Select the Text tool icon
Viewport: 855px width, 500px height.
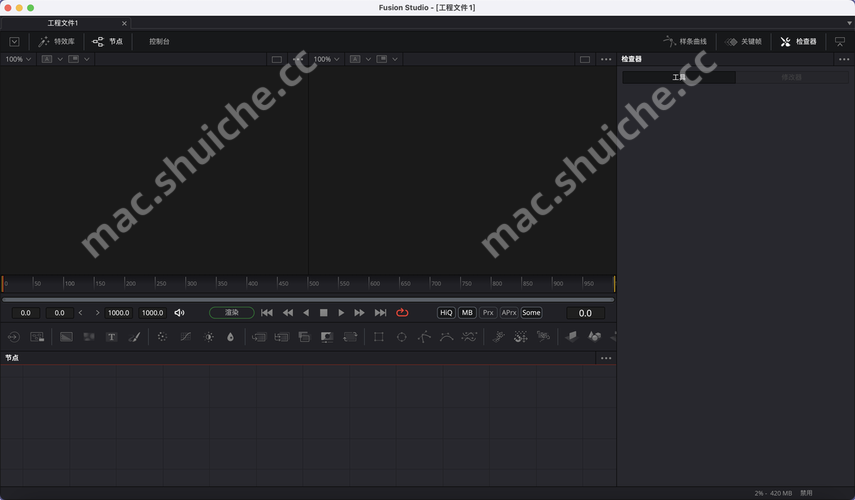[111, 337]
